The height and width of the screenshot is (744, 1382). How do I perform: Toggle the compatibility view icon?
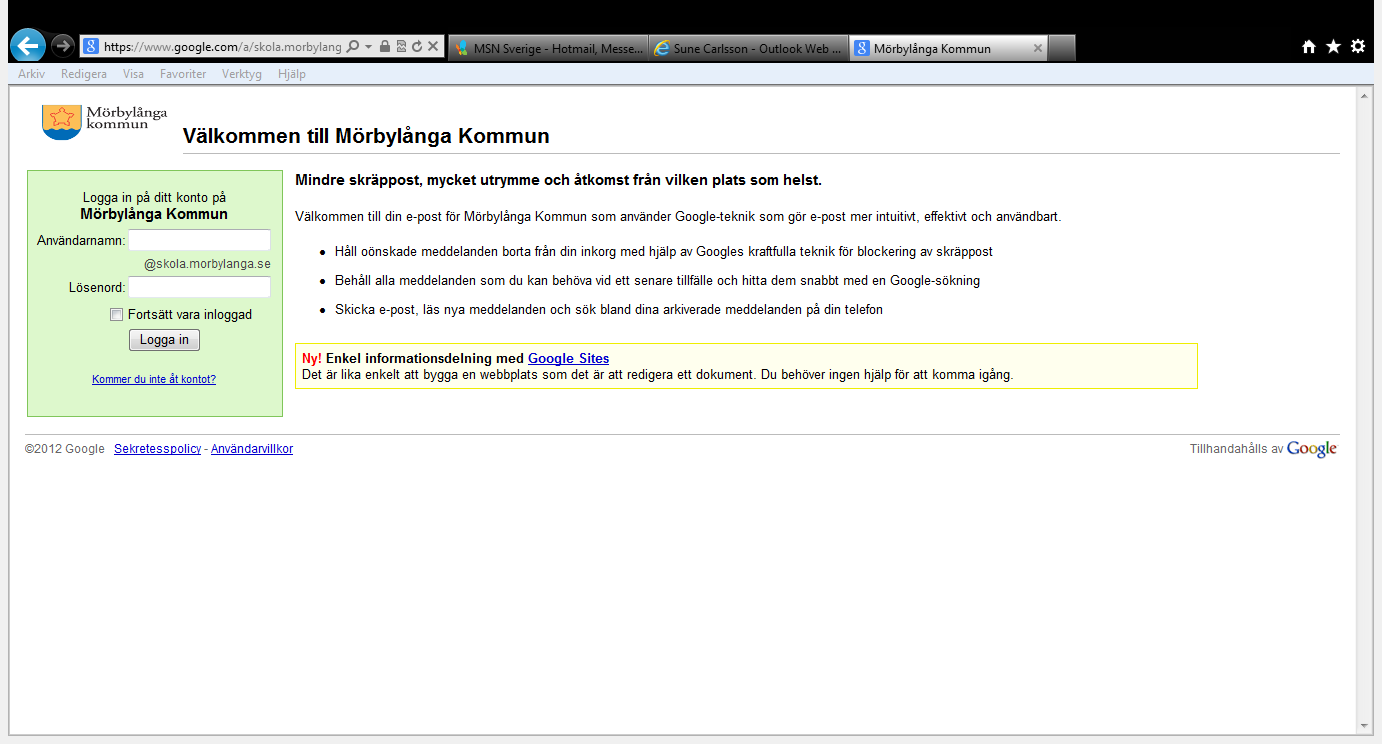pyautogui.click(x=401, y=47)
